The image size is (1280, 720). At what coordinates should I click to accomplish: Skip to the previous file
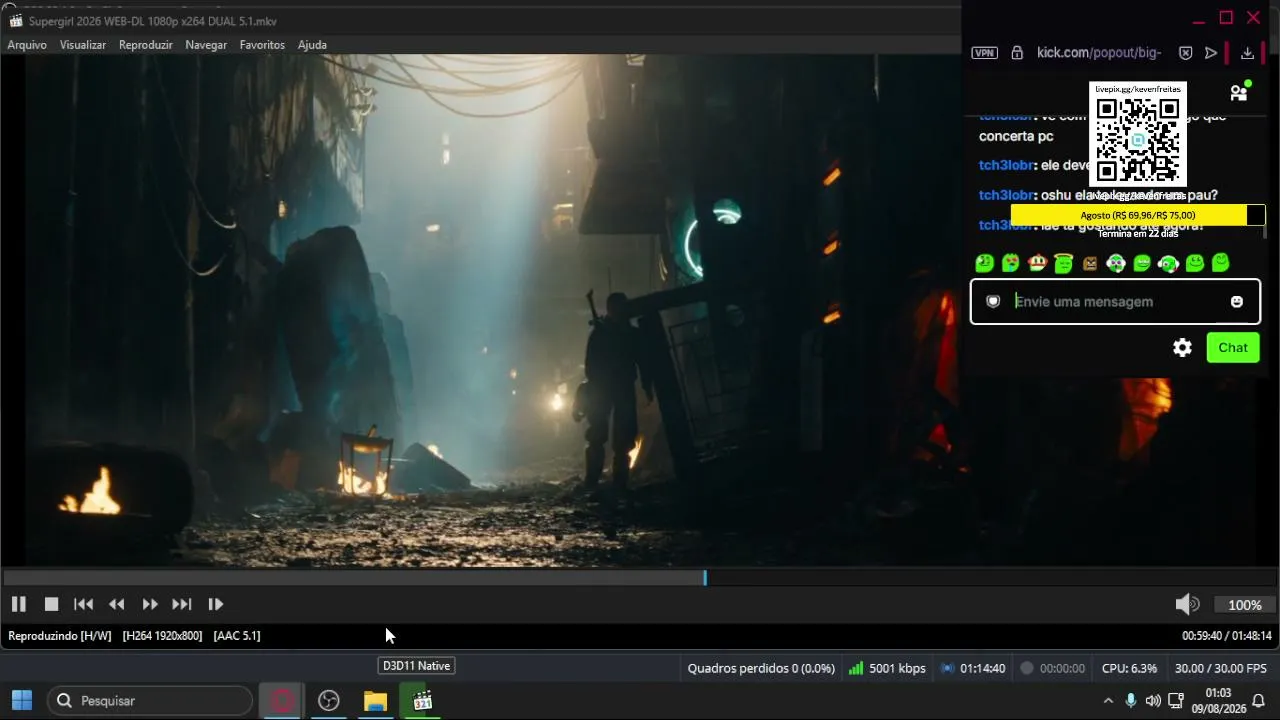point(84,604)
